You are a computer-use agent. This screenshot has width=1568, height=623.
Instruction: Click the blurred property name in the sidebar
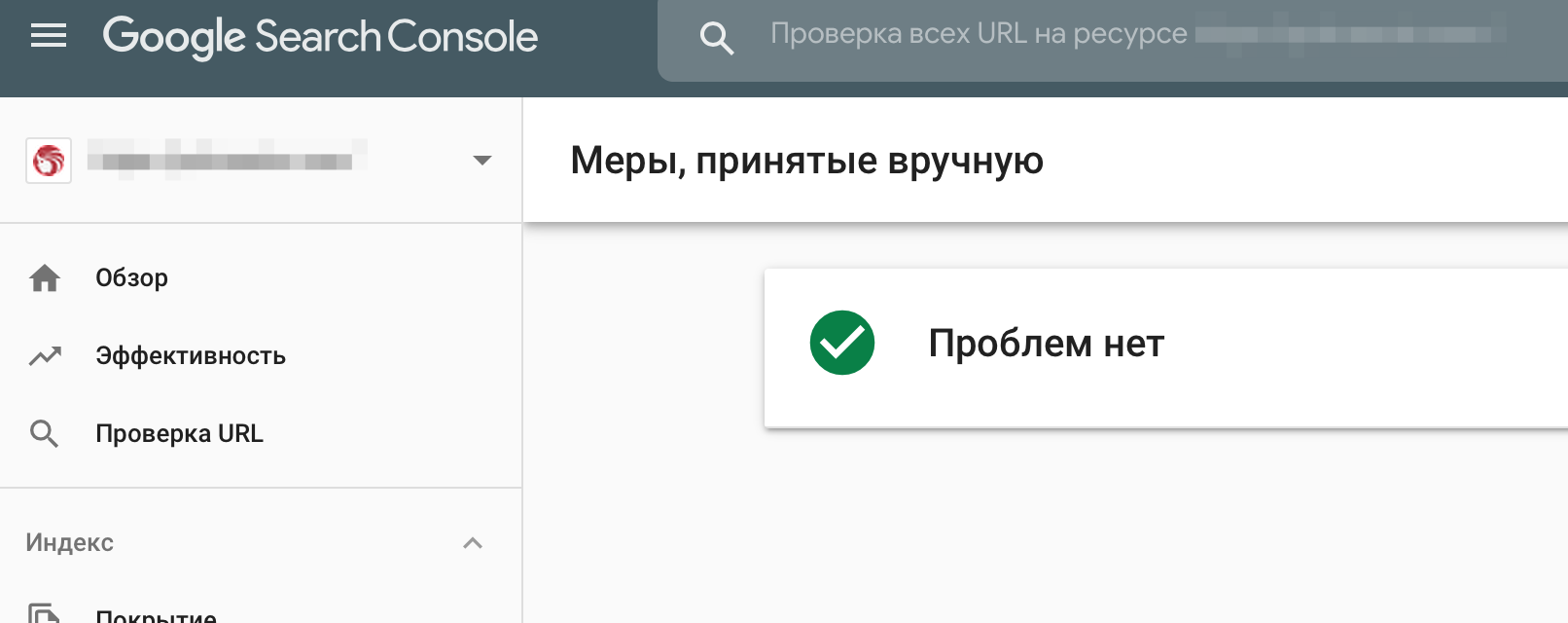click(226, 157)
